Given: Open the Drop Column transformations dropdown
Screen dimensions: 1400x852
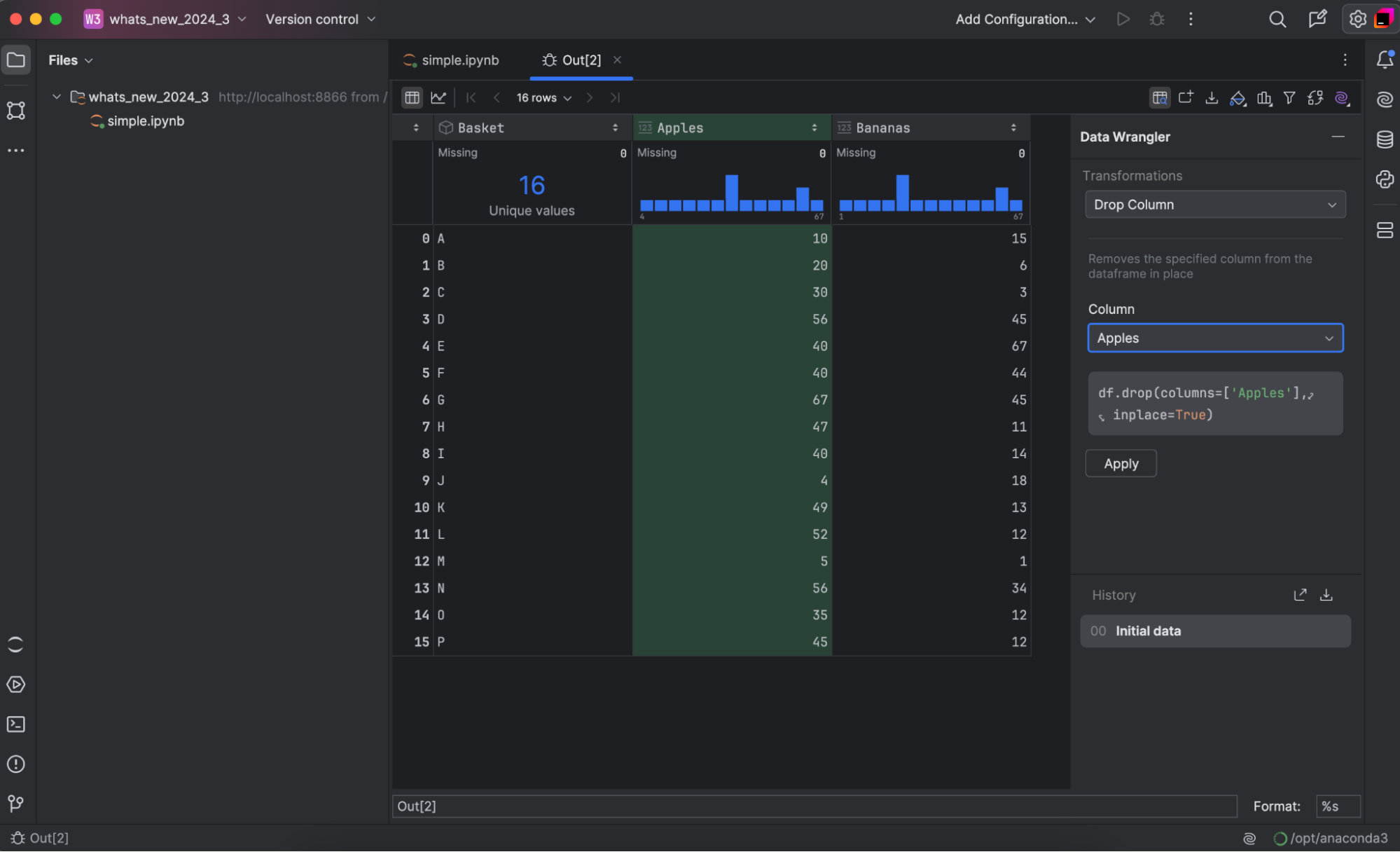Looking at the screenshot, I should tap(1215, 205).
